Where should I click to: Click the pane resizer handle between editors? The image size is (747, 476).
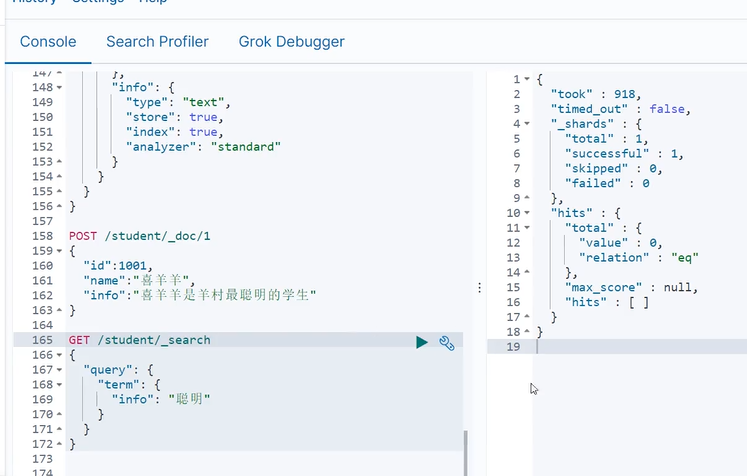tap(479, 287)
